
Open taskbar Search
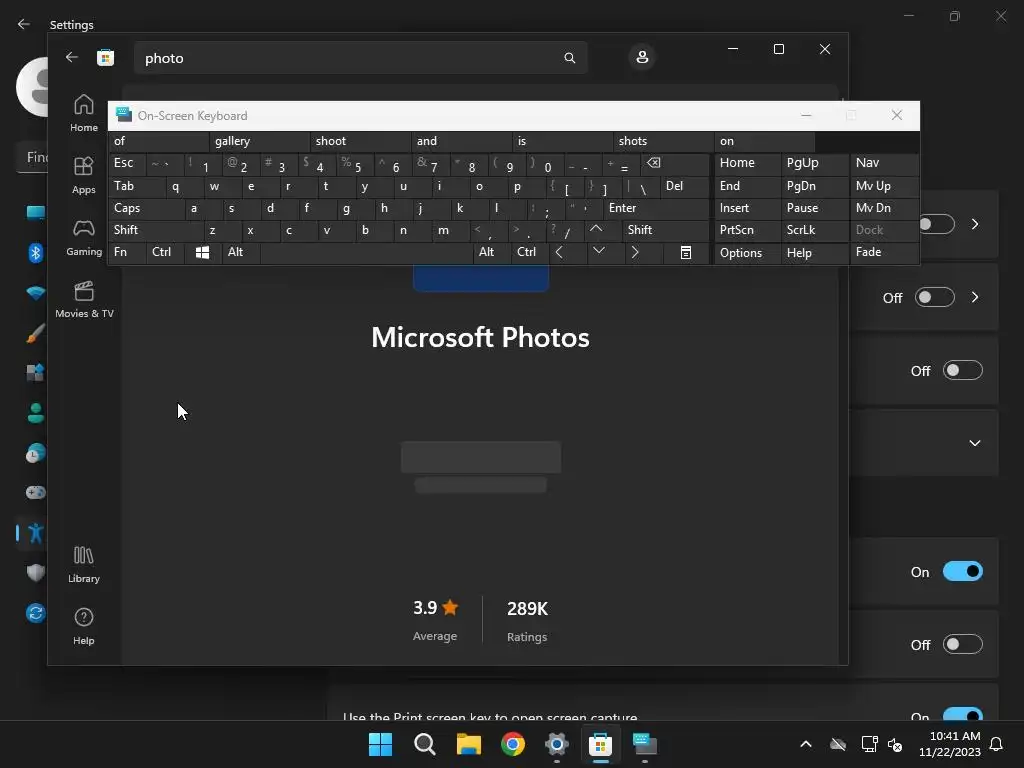pyautogui.click(x=424, y=744)
